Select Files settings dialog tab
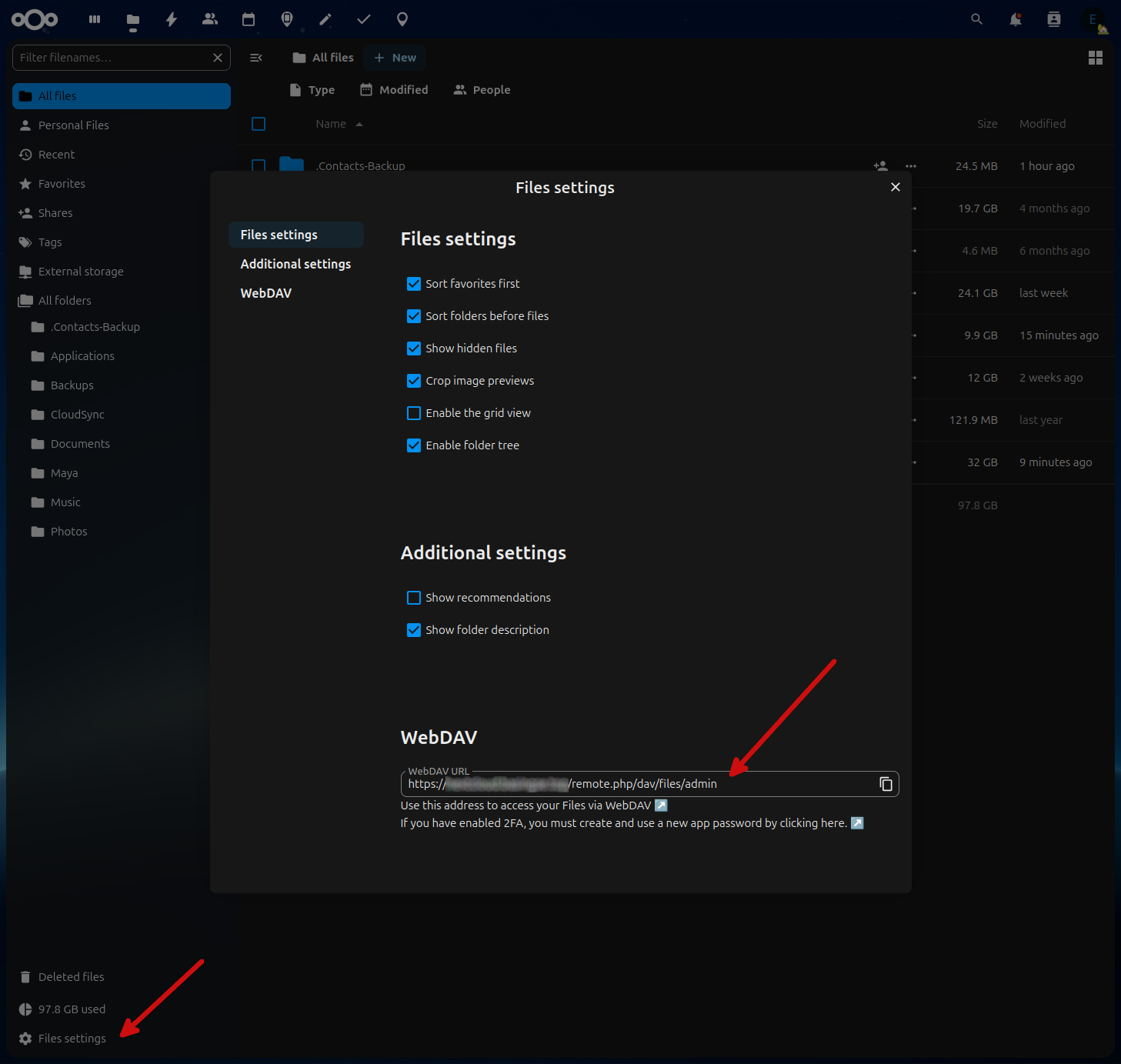Viewport: 1121px width, 1064px height. [x=296, y=235]
